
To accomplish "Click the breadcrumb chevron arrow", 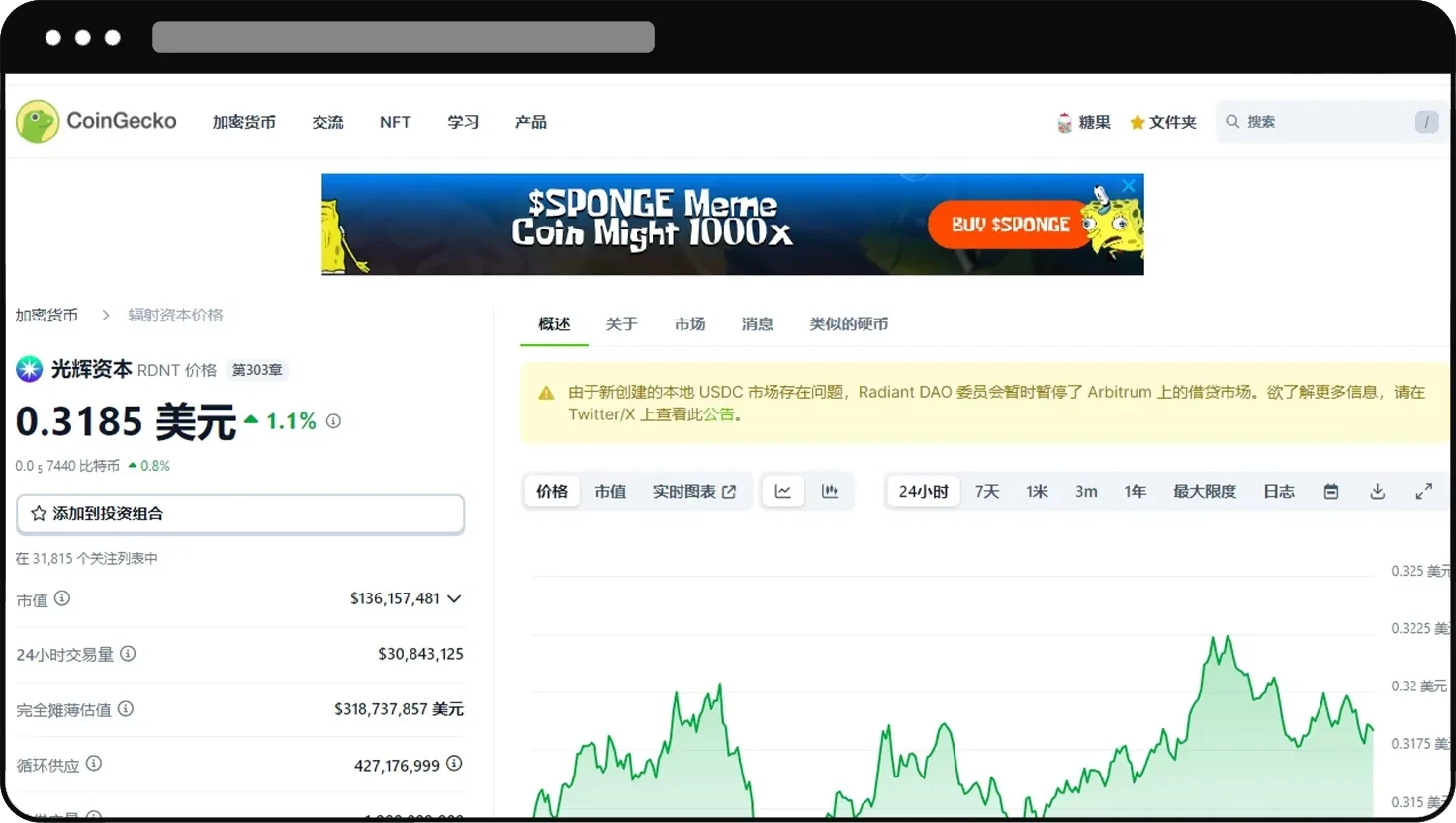I will click(x=105, y=315).
